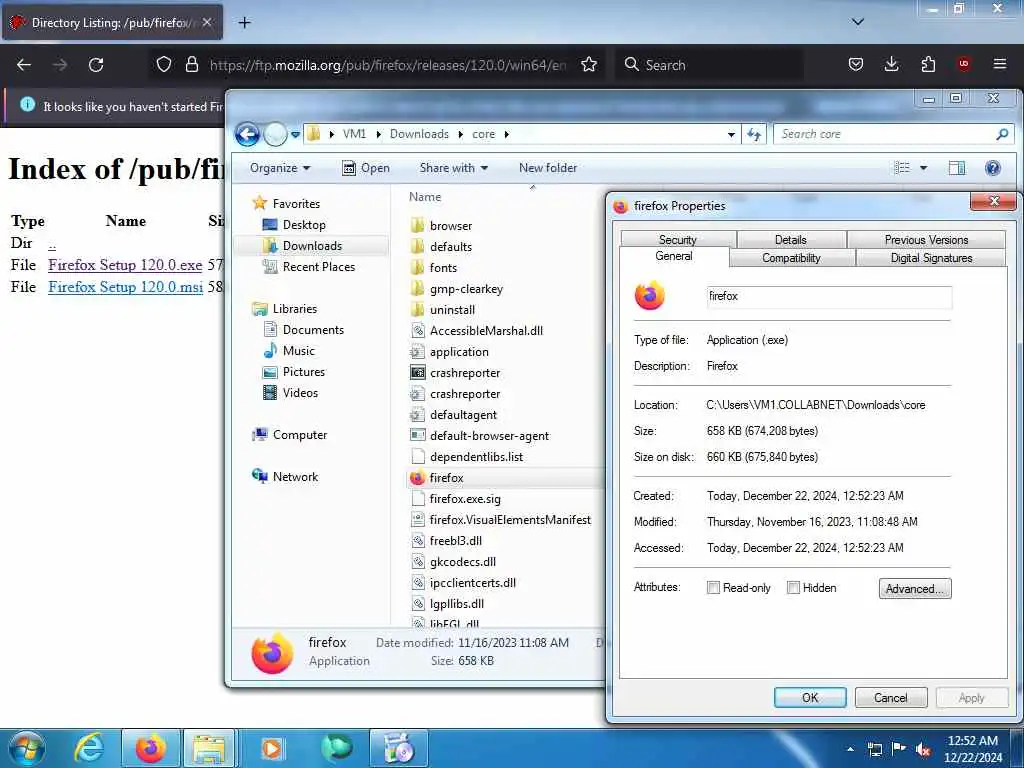
Task: Select the default-browser-agent file
Action: tap(489, 436)
